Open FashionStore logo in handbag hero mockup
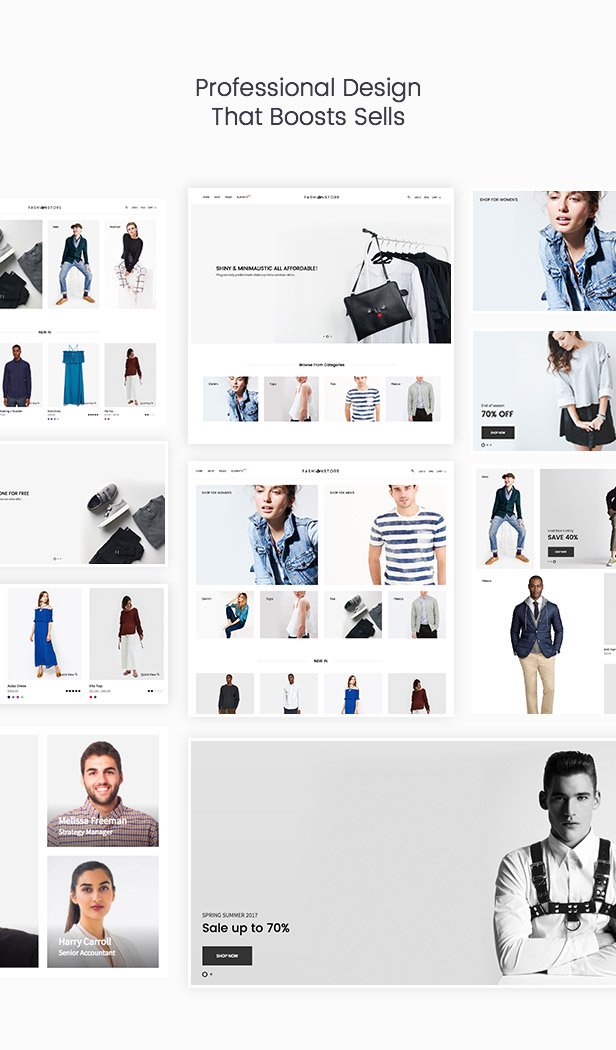The width and height of the screenshot is (616, 1050). [x=321, y=198]
